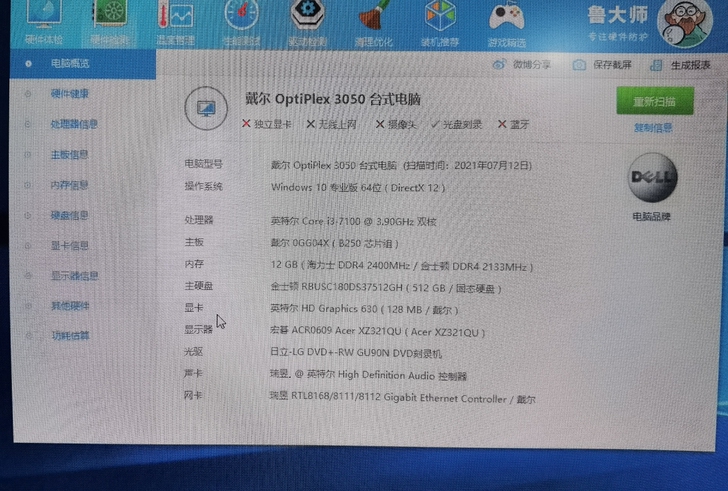Click the checkmark beside 光盘刻录
The height and width of the screenshot is (491, 728).
(x=435, y=124)
